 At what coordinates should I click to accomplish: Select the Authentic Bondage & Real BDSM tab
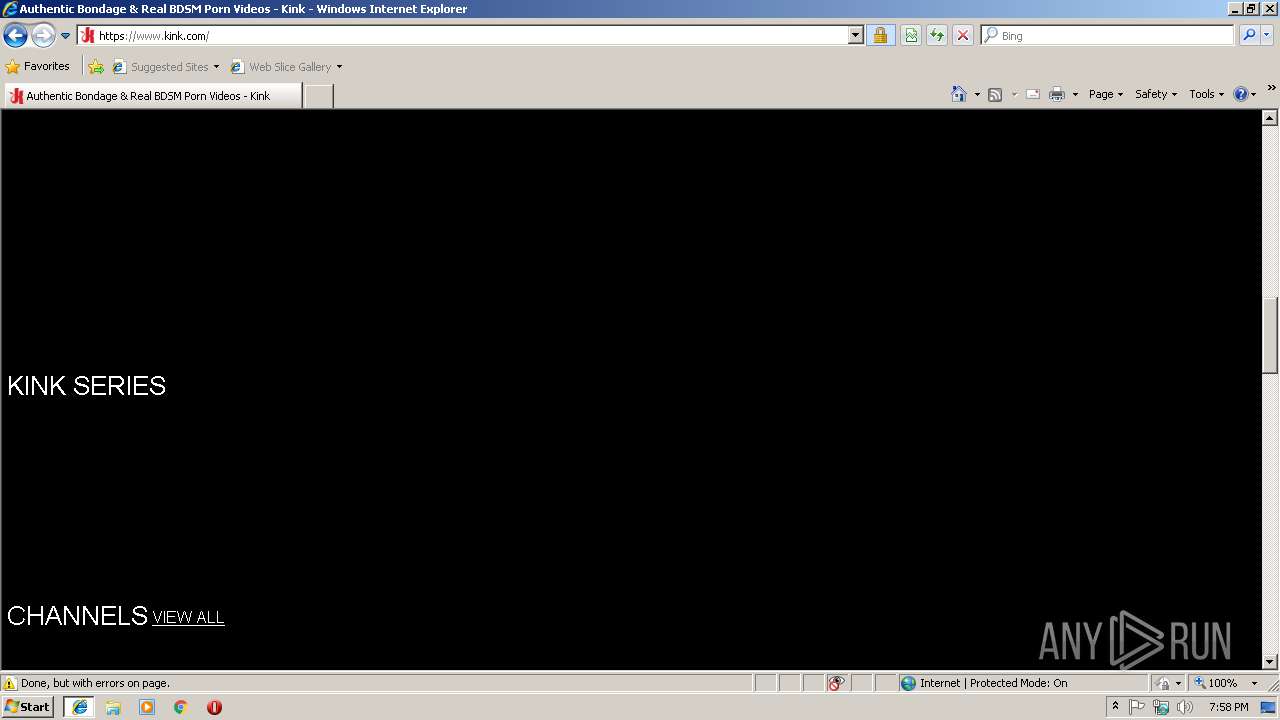(x=152, y=96)
